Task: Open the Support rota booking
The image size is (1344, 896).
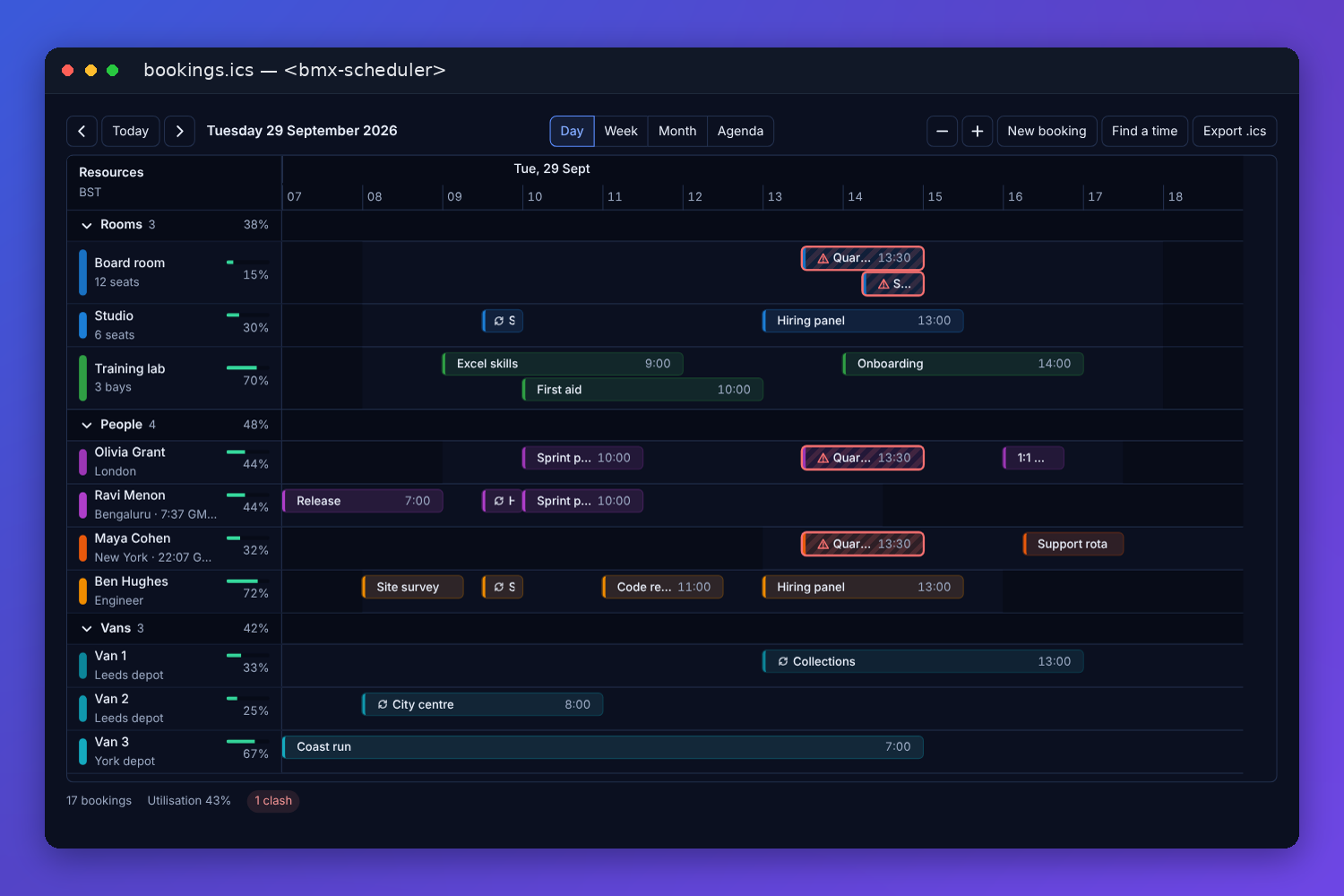Action: (1073, 544)
